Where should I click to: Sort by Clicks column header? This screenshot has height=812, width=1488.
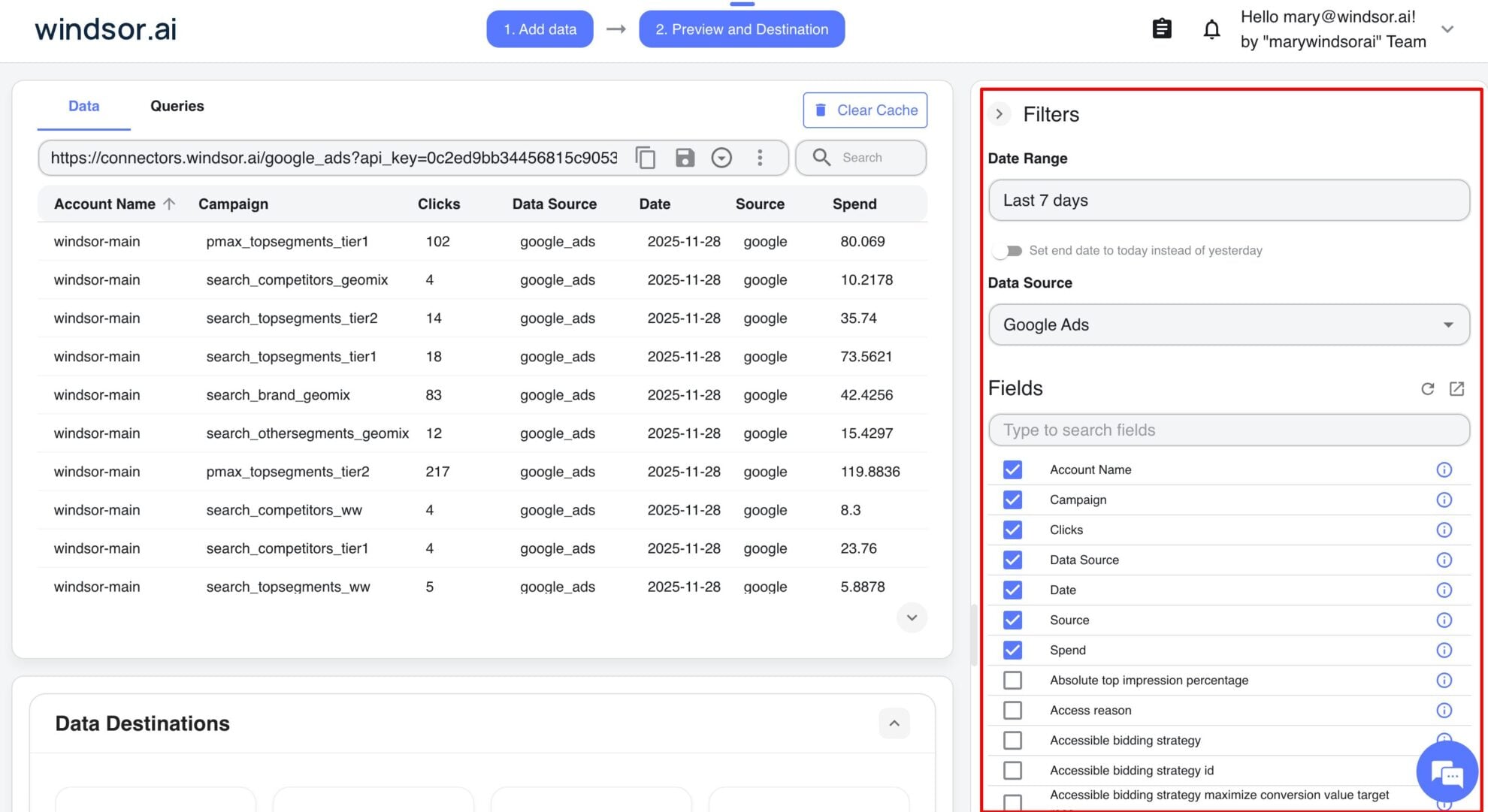(439, 204)
